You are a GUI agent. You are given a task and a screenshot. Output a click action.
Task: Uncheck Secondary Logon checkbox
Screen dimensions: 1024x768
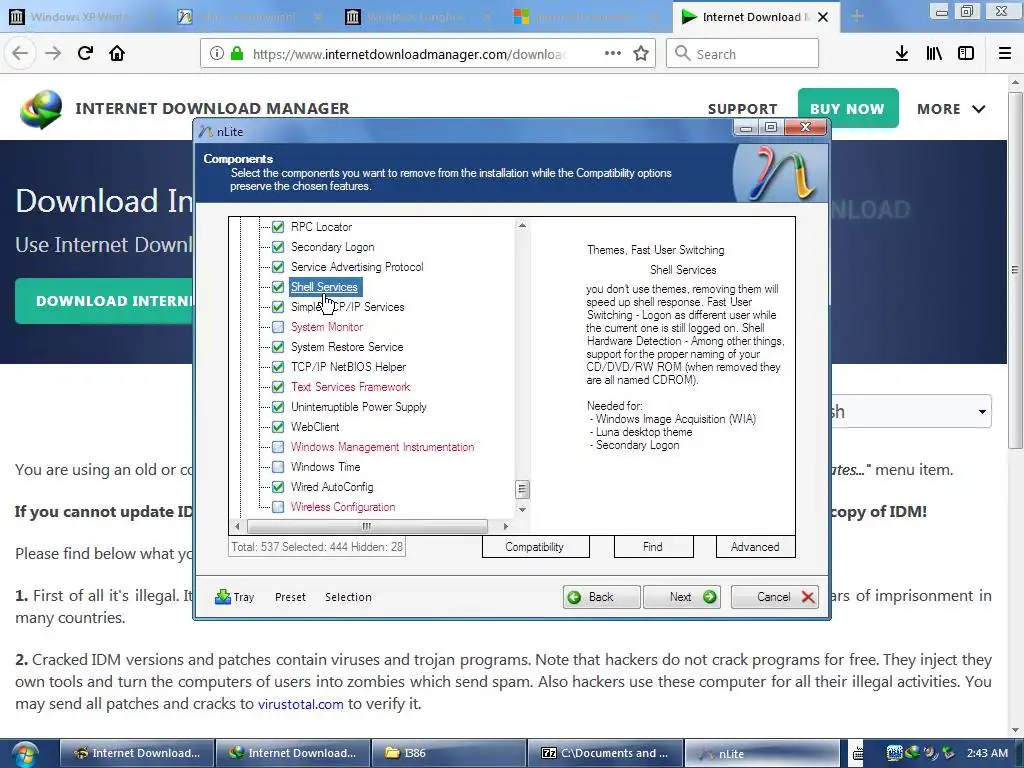(x=278, y=247)
